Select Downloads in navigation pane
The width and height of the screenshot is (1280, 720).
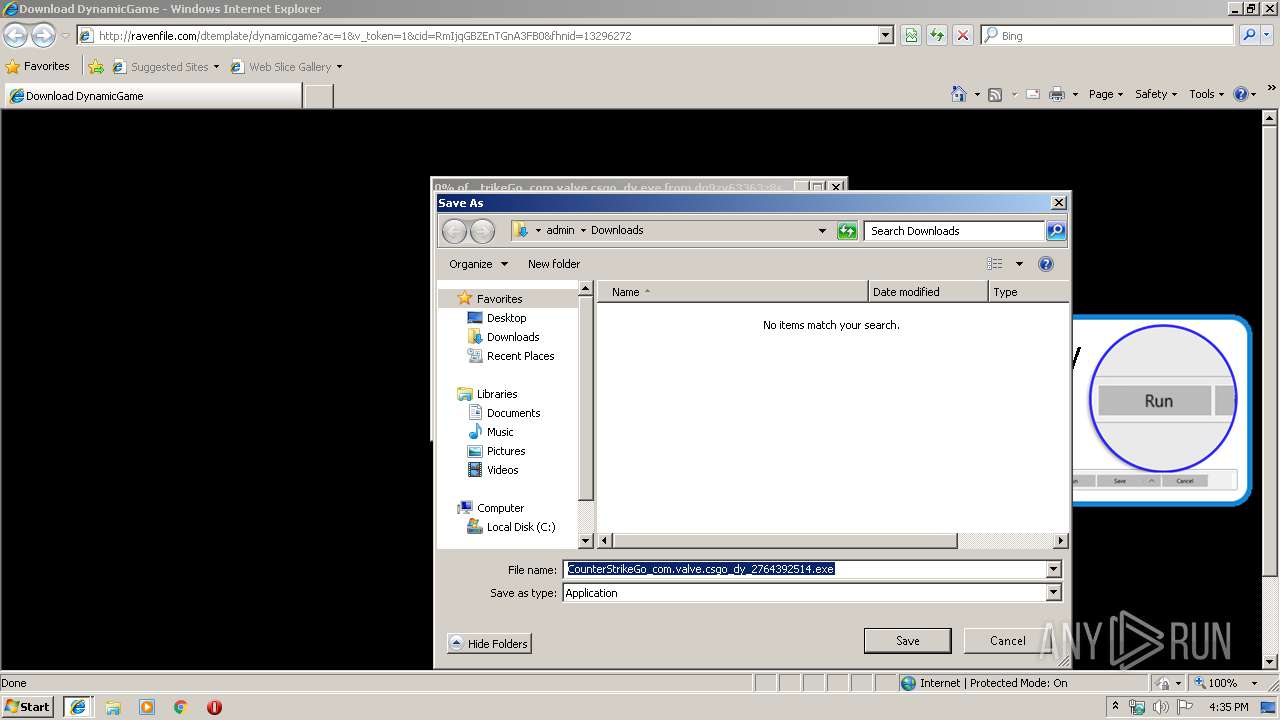point(503,337)
